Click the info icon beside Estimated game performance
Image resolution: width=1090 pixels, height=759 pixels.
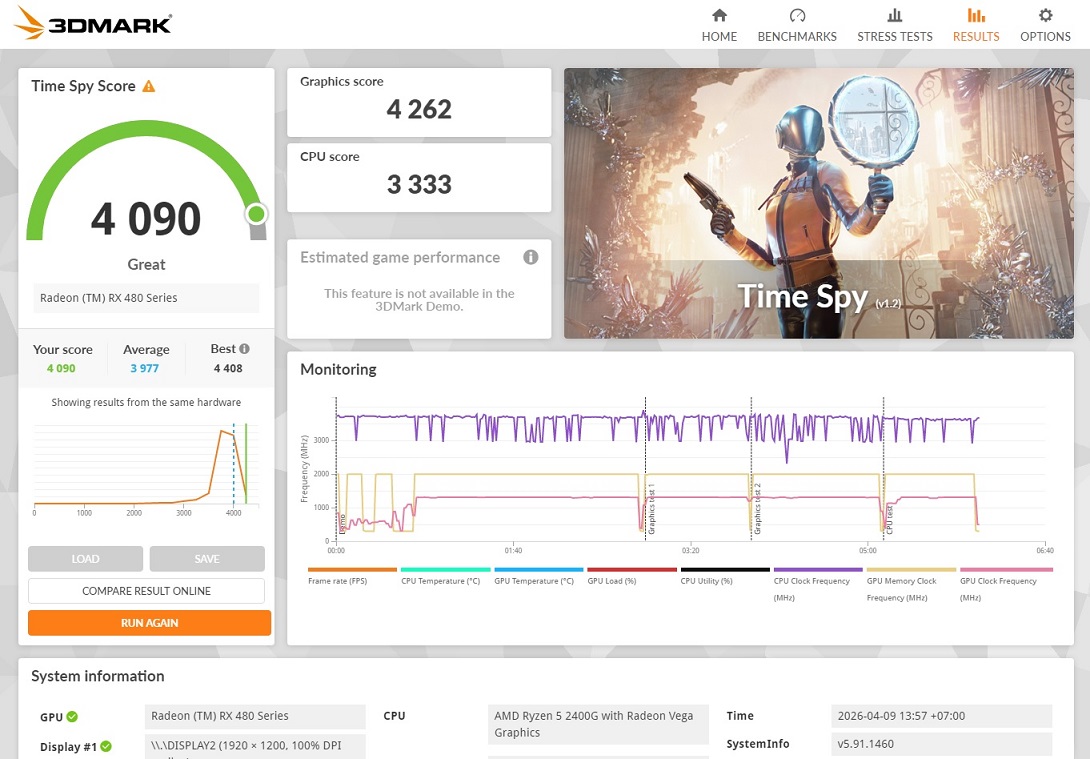coord(531,257)
